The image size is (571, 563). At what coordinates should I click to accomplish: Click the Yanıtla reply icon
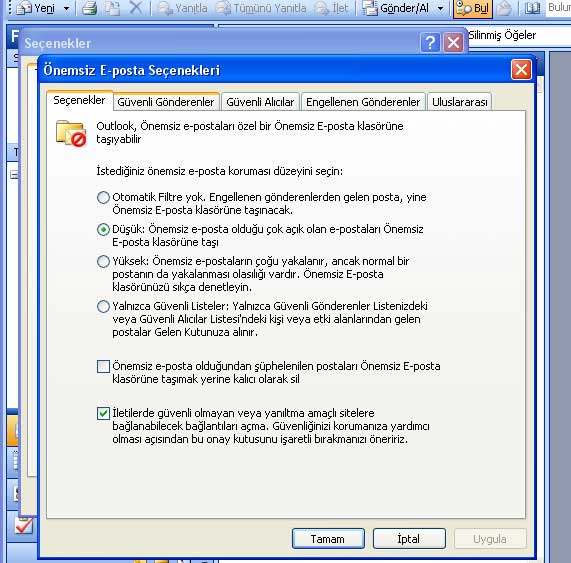[x=165, y=8]
